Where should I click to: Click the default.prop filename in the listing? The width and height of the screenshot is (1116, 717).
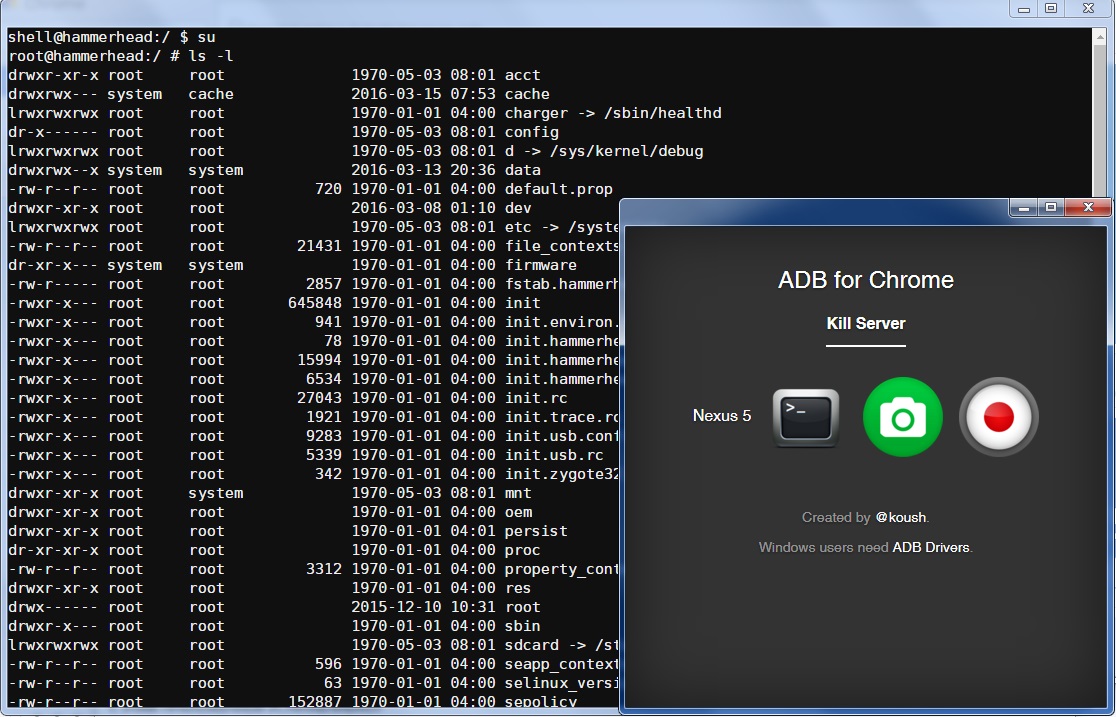[558, 189]
